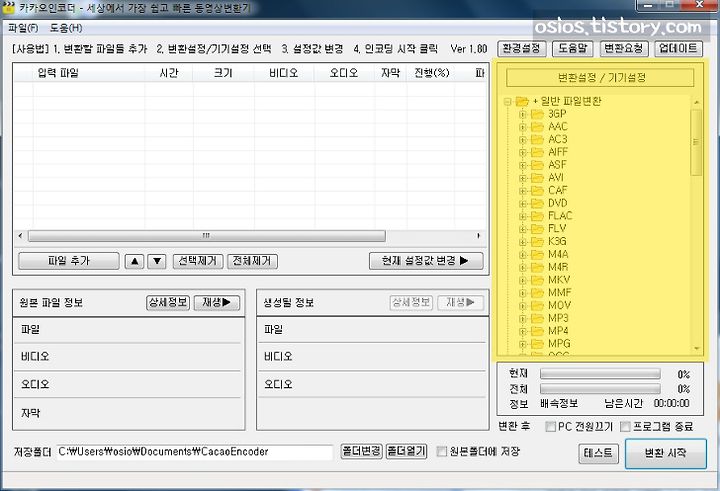Click the 저장폴더 path field
This screenshot has height=491, width=720.
[194, 451]
